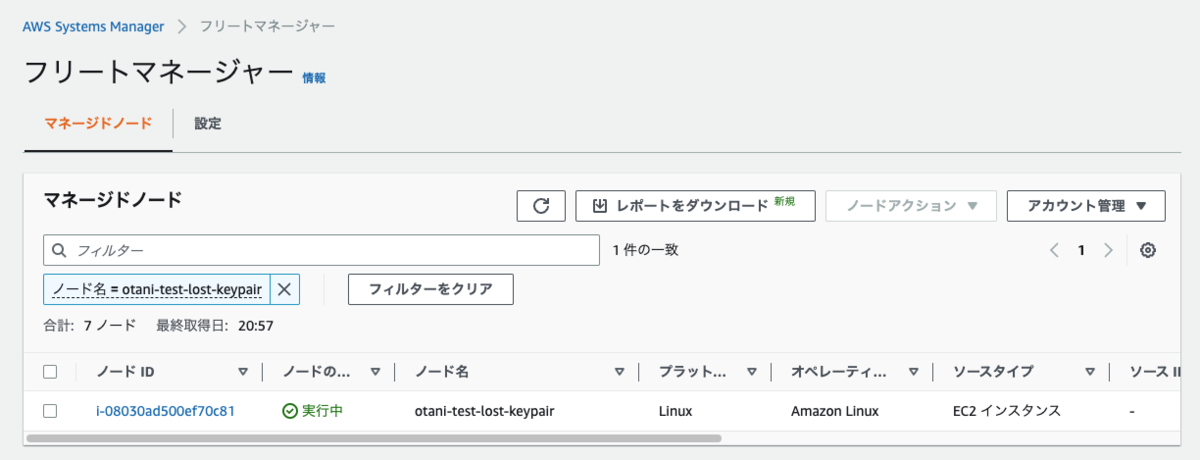Go to previous page arrow

(1054, 250)
